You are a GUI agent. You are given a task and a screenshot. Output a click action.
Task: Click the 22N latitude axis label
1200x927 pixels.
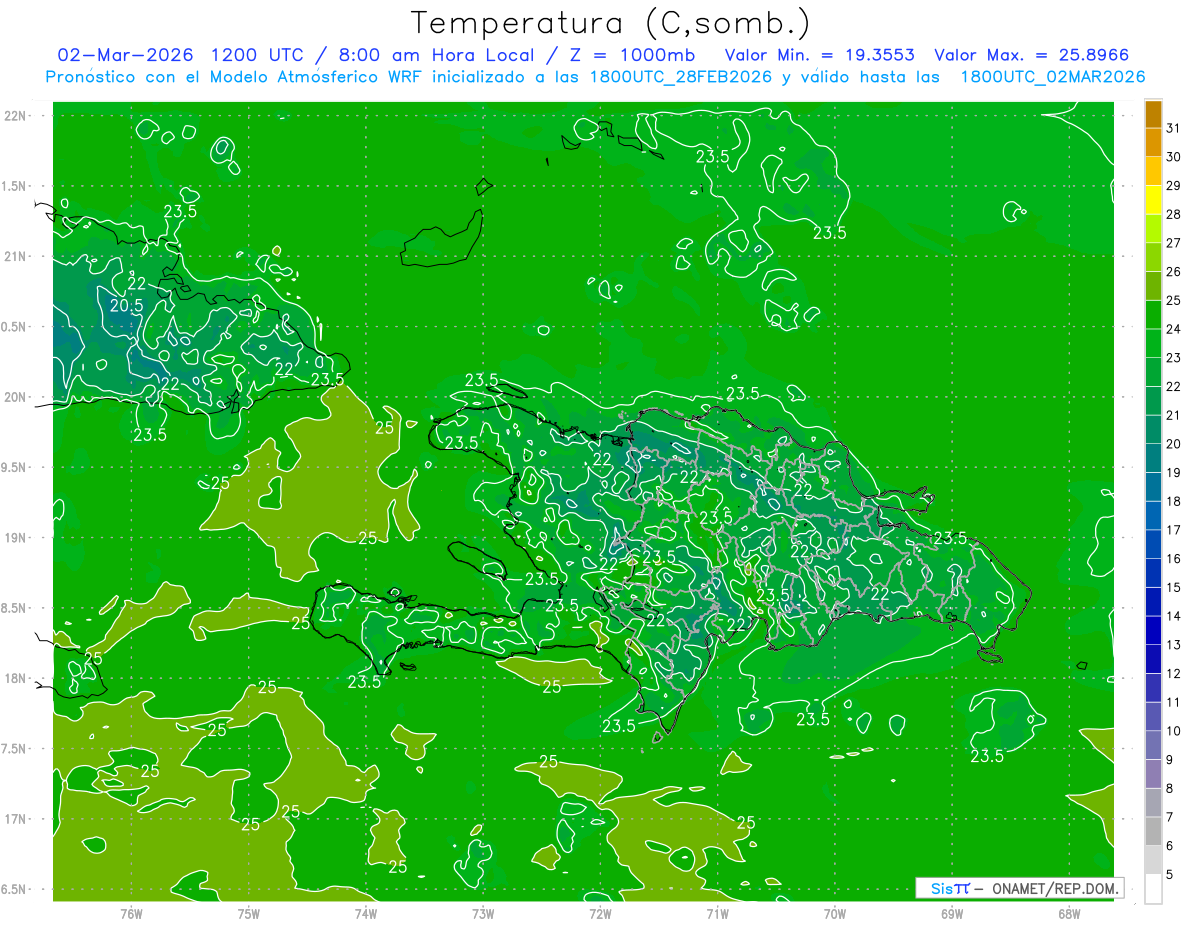(16, 116)
